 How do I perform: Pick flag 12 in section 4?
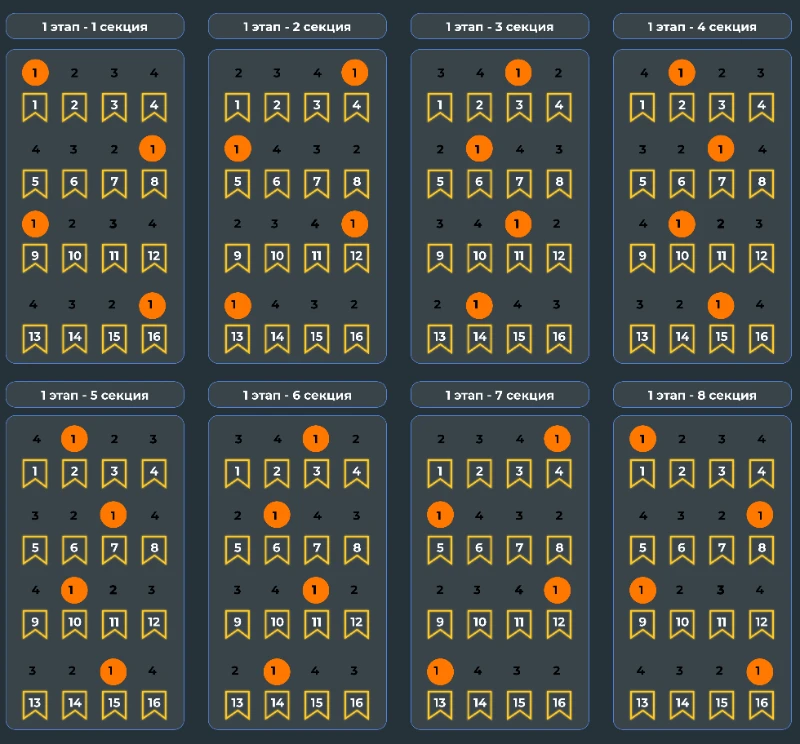[762, 258]
